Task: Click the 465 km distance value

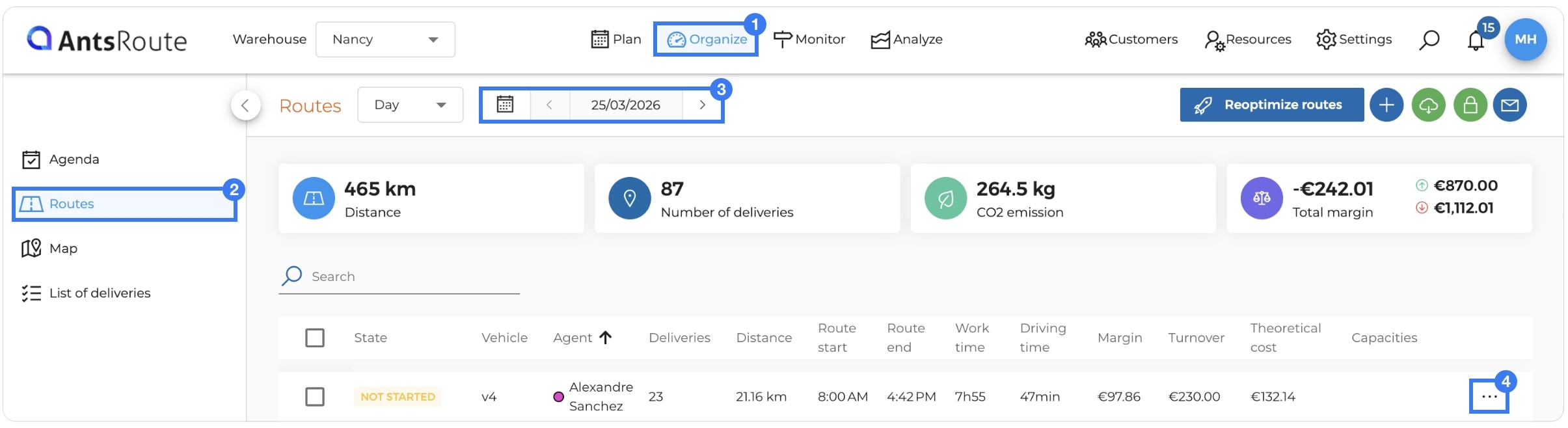Action: point(380,189)
